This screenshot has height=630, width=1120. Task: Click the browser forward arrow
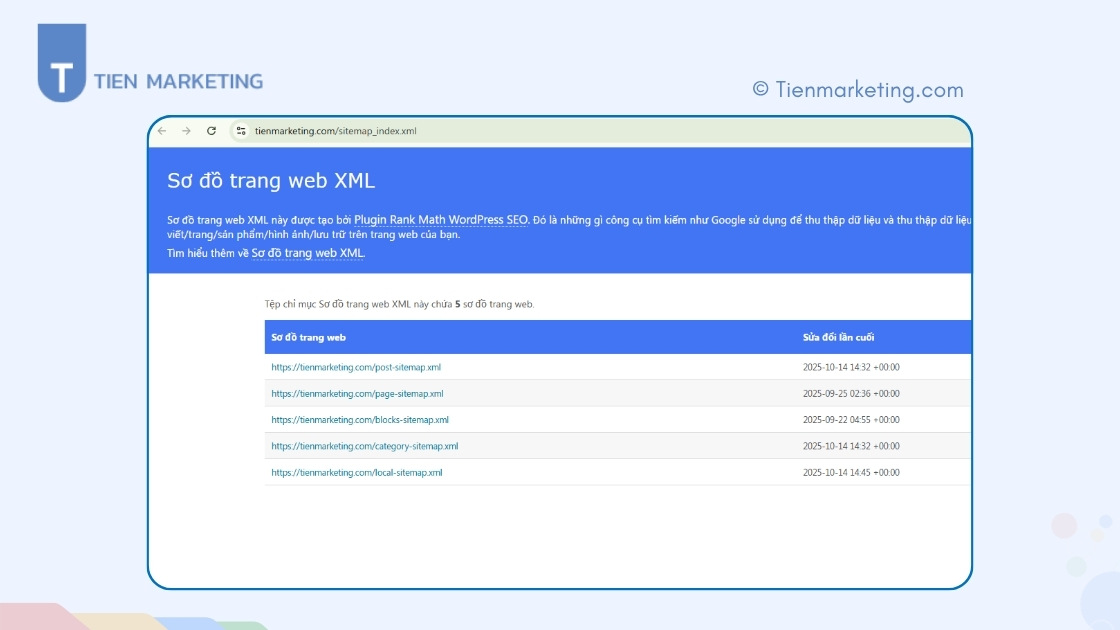186,131
